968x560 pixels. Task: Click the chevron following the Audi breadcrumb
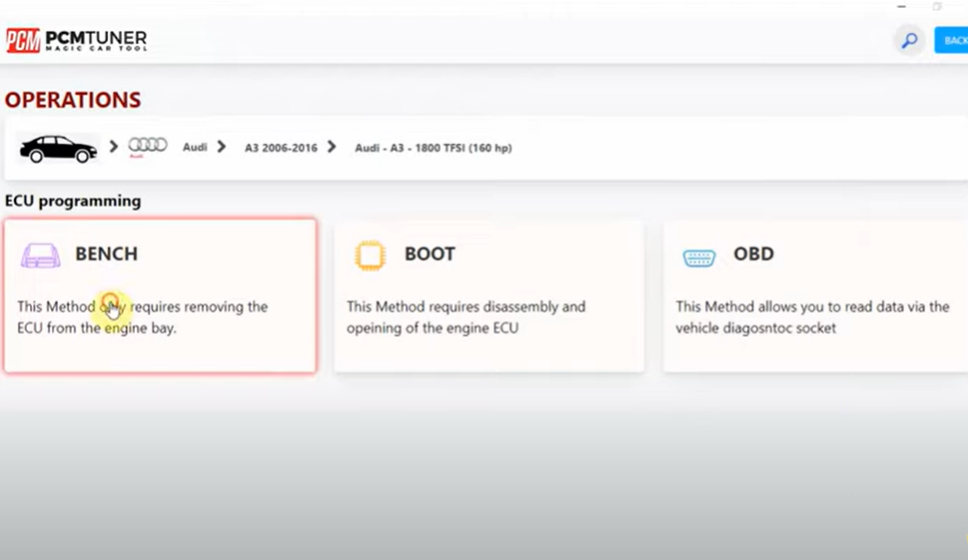click(221, 147)
